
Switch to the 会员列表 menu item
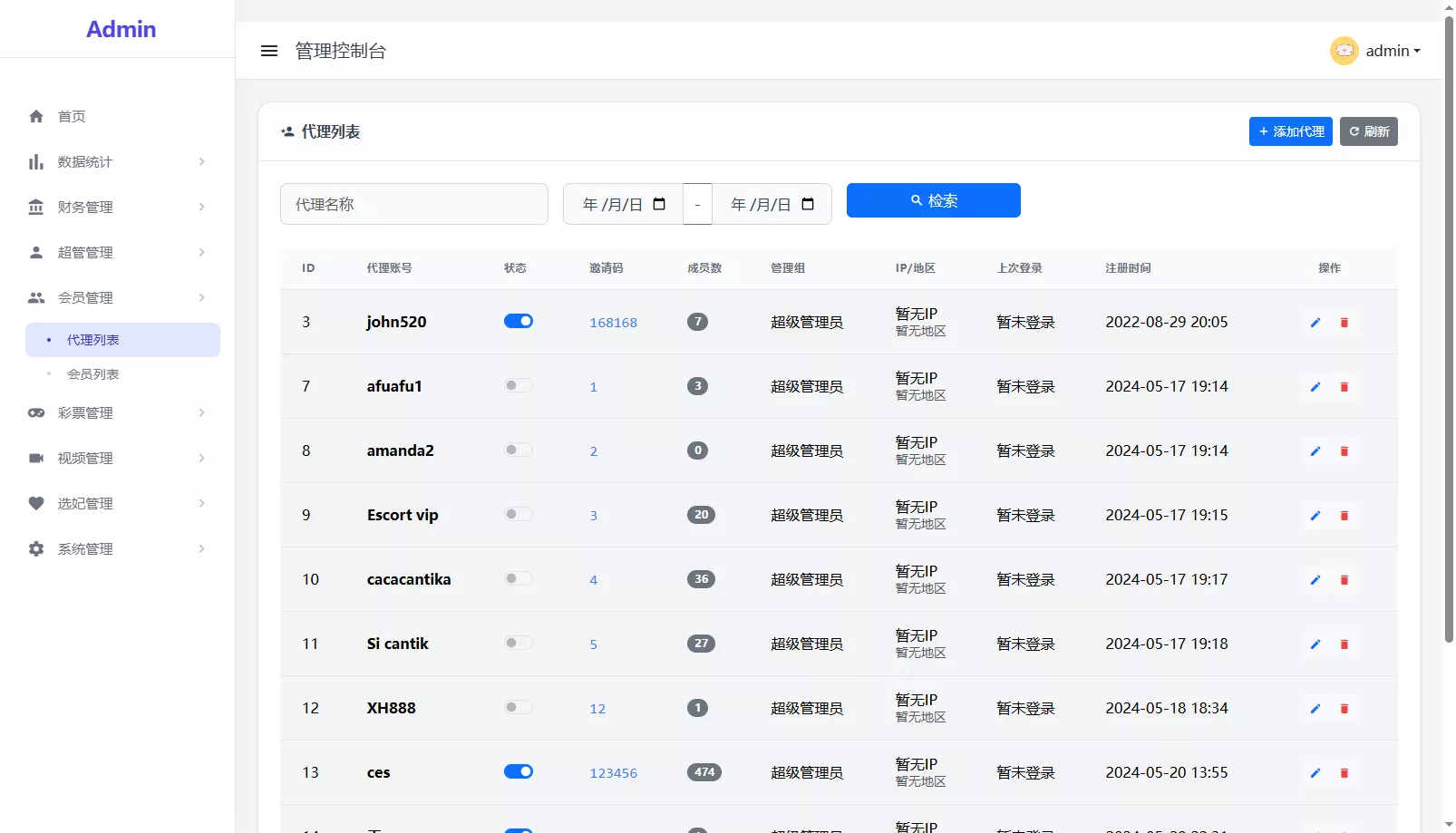92,373
